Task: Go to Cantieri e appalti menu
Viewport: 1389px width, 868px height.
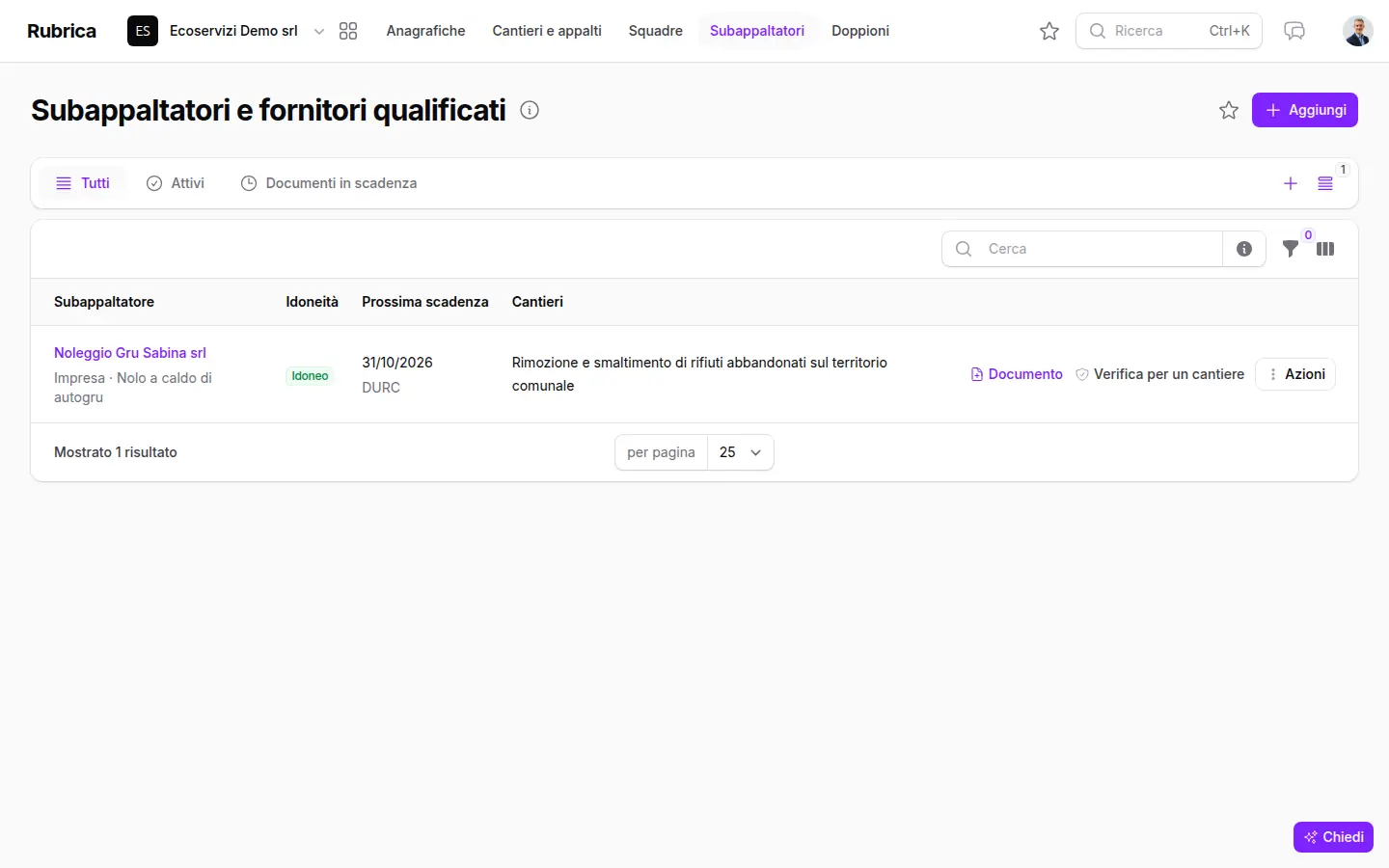Action: 547,31
